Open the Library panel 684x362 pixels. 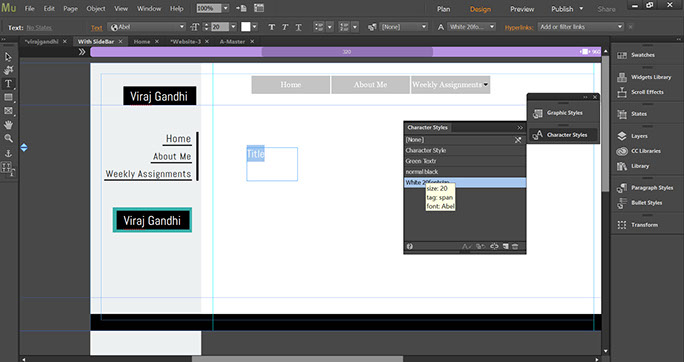(x=633, y=166)
